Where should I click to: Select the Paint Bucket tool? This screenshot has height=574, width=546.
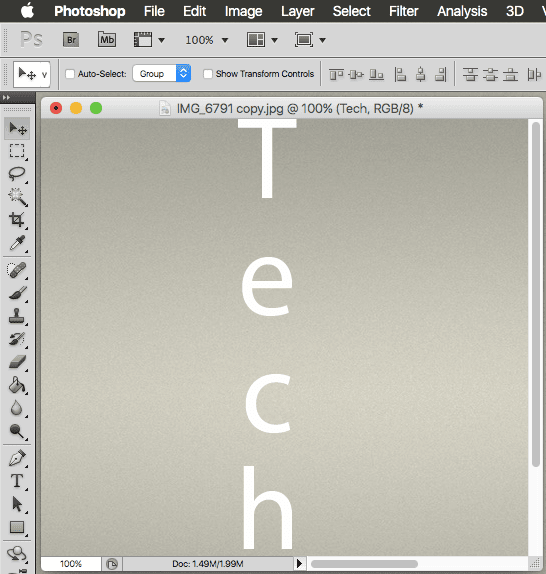[17, 385]
